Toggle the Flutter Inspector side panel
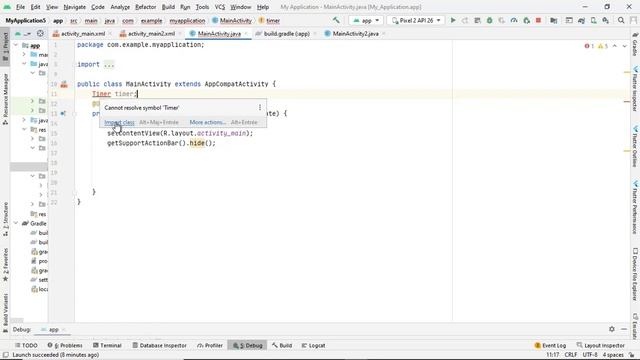The height and width of the screenshot is (360, 640). point(635,89)
